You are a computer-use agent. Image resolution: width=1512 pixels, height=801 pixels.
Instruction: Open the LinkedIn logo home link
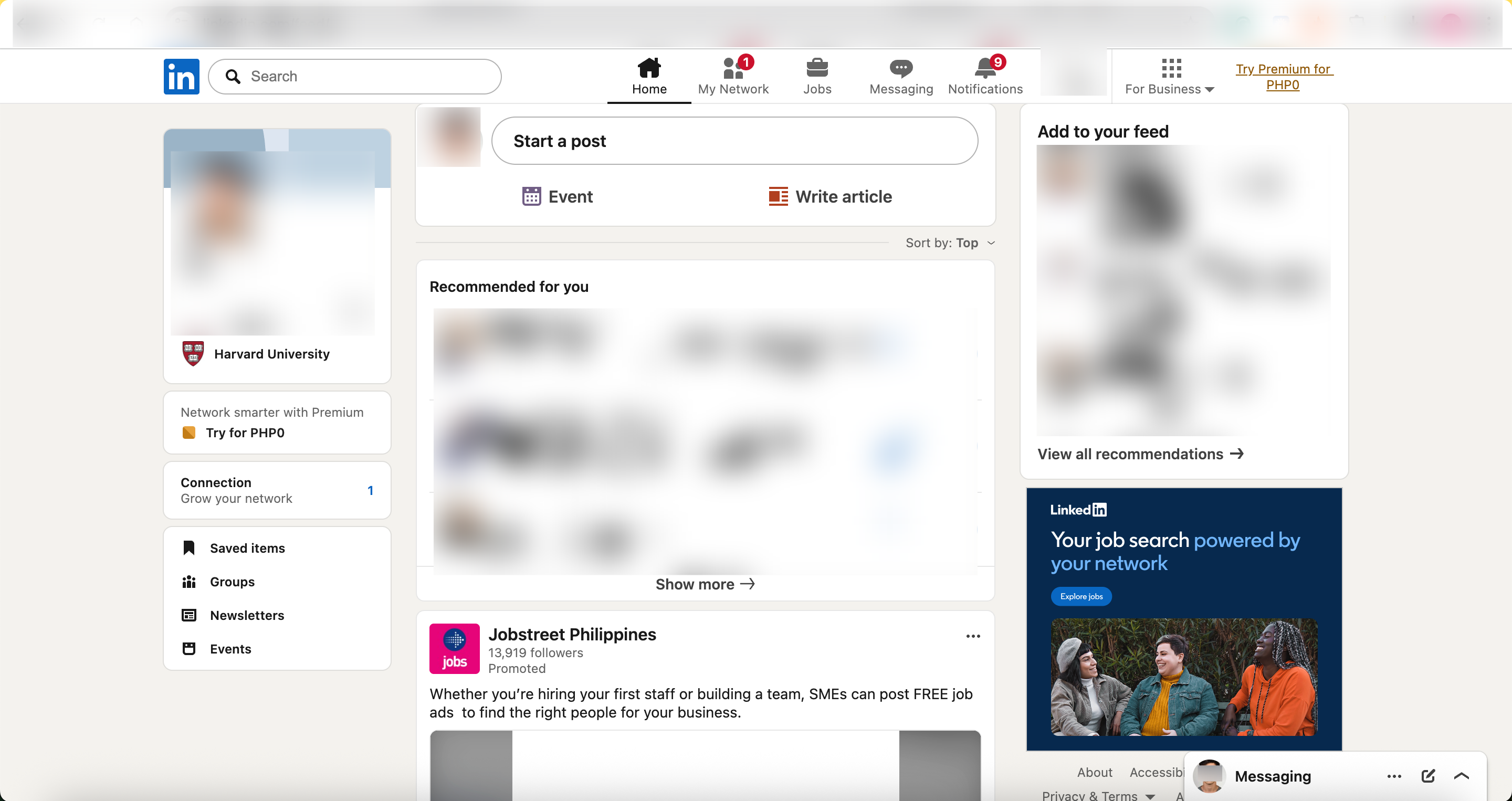click(181, 76)
